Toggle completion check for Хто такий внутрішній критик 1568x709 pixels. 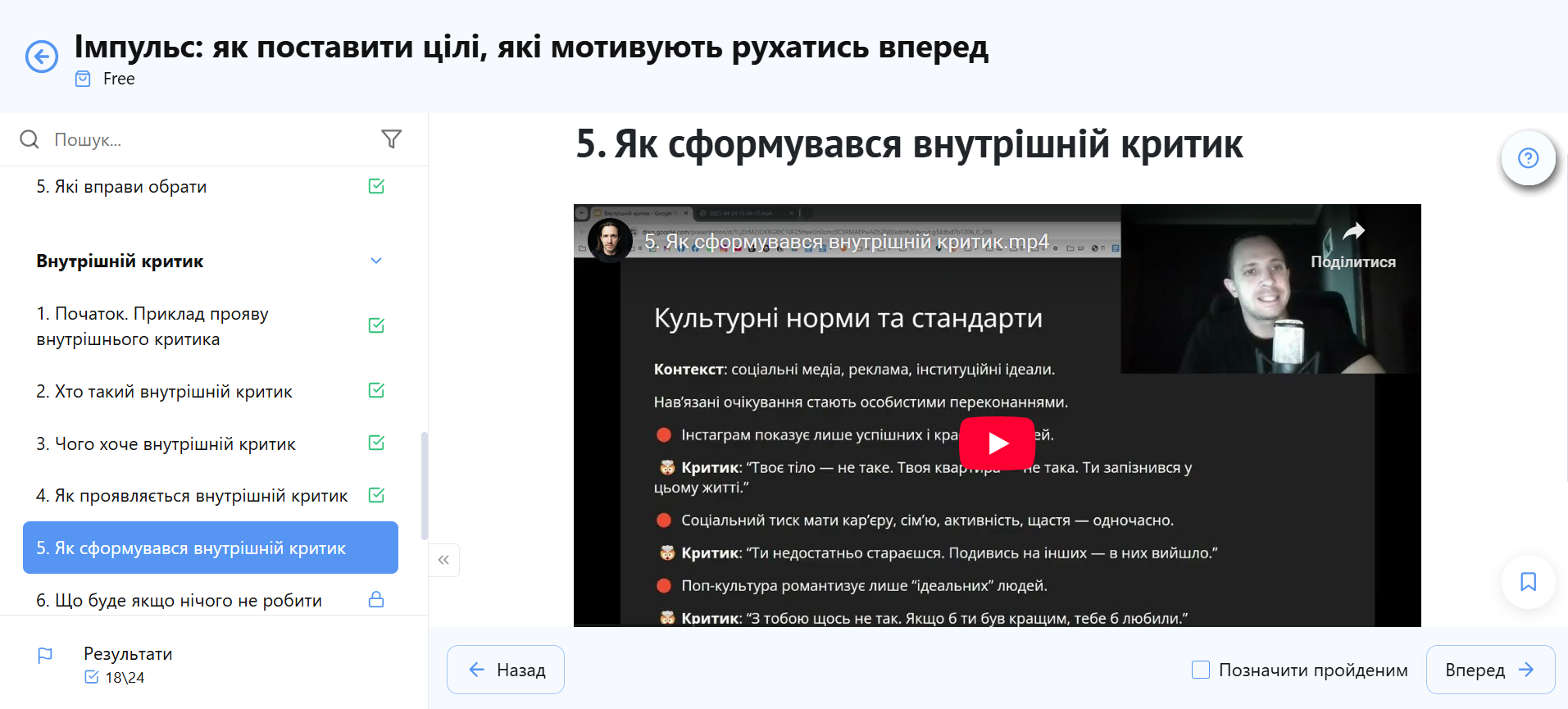(x=376, y=391)
